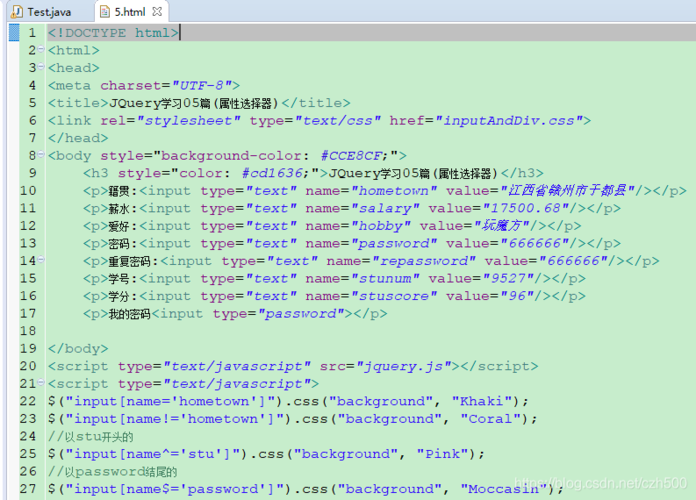The width and height of the screenshot is (696, 500).
Task: Collapse the fold marker on line 14
Action: coord(41,259)
